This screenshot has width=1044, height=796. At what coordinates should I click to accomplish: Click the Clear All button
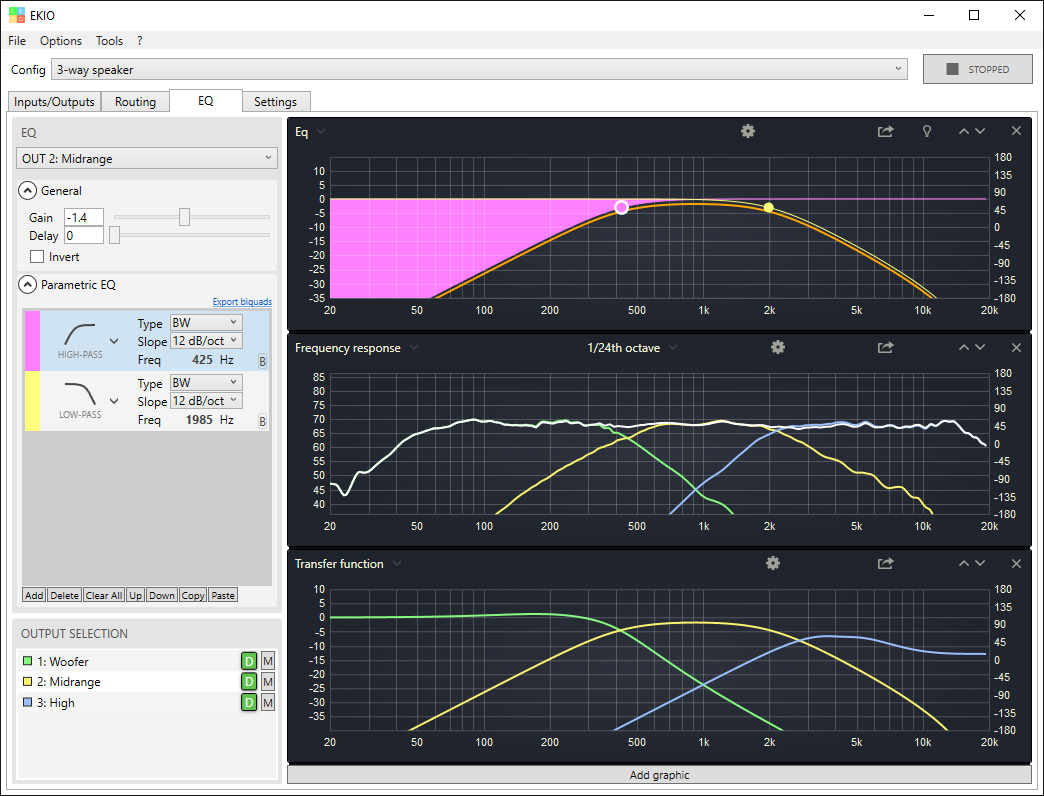104,595
